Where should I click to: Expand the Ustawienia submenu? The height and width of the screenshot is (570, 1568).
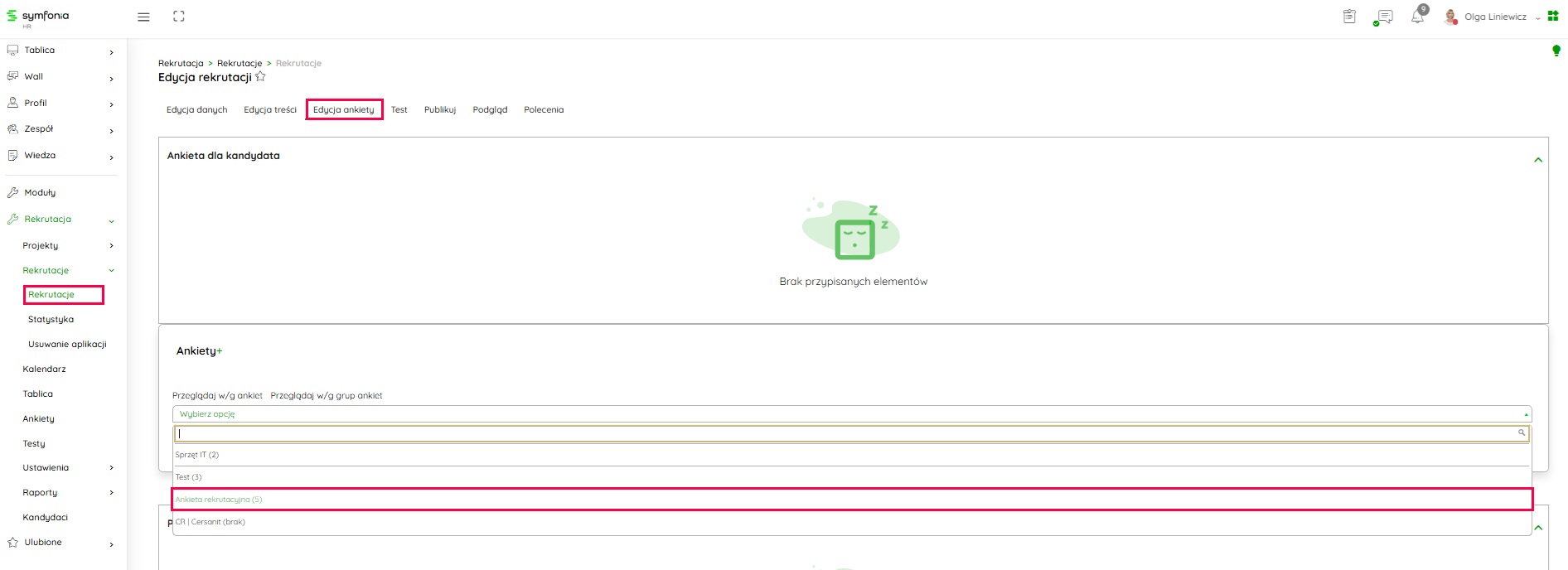tap(111, 468)
